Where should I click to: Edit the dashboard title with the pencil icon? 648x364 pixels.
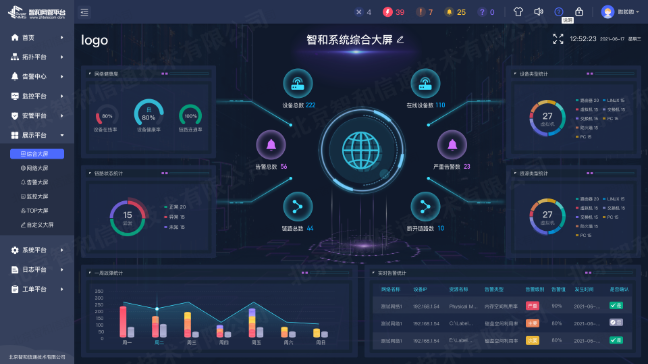click(400, 40)
